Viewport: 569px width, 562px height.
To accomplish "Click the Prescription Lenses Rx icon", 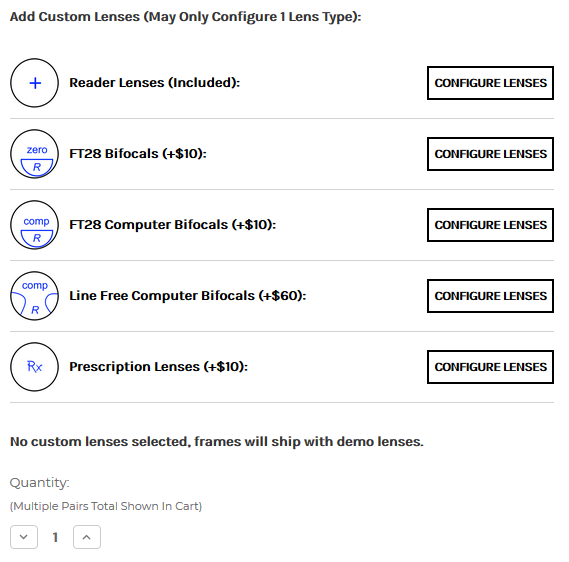I will pos(34,367).
